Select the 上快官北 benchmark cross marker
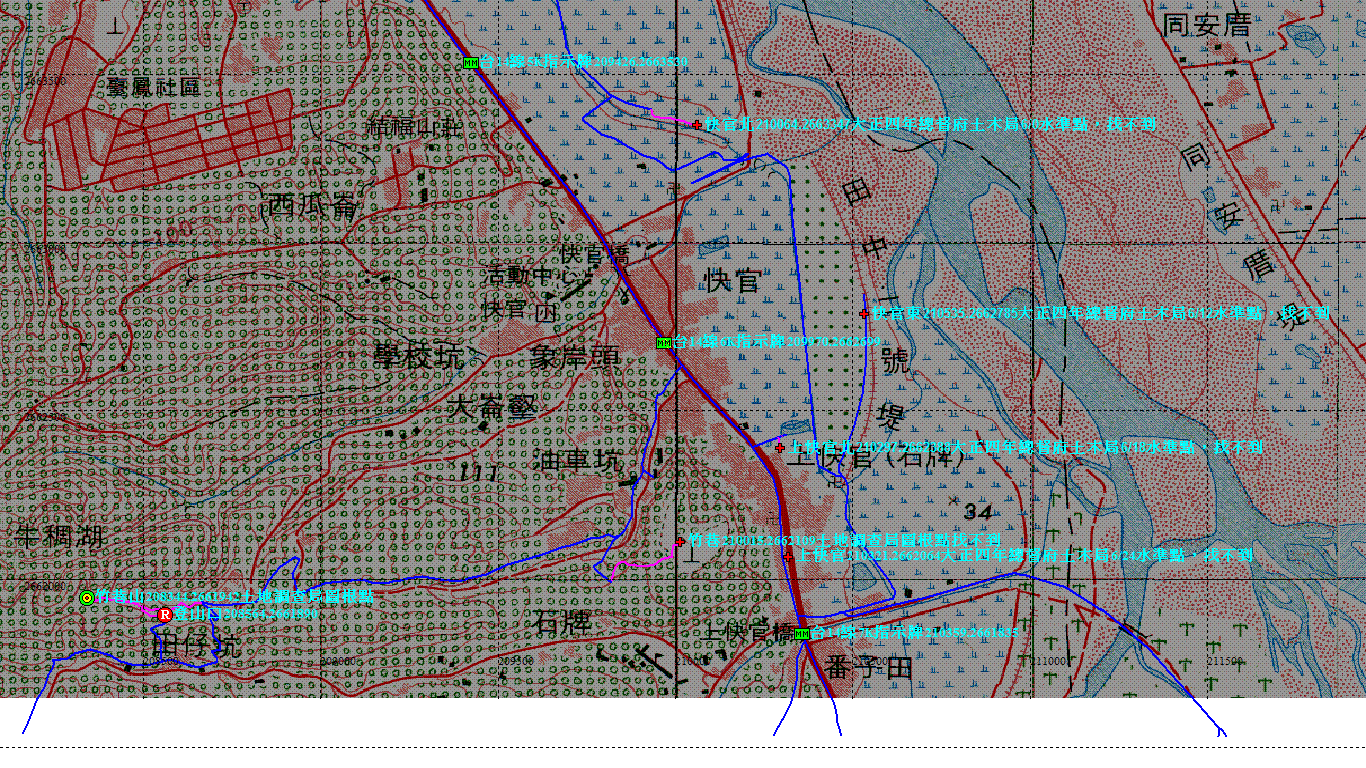The height and width of the screenshot is (768, 1366). 780,447
